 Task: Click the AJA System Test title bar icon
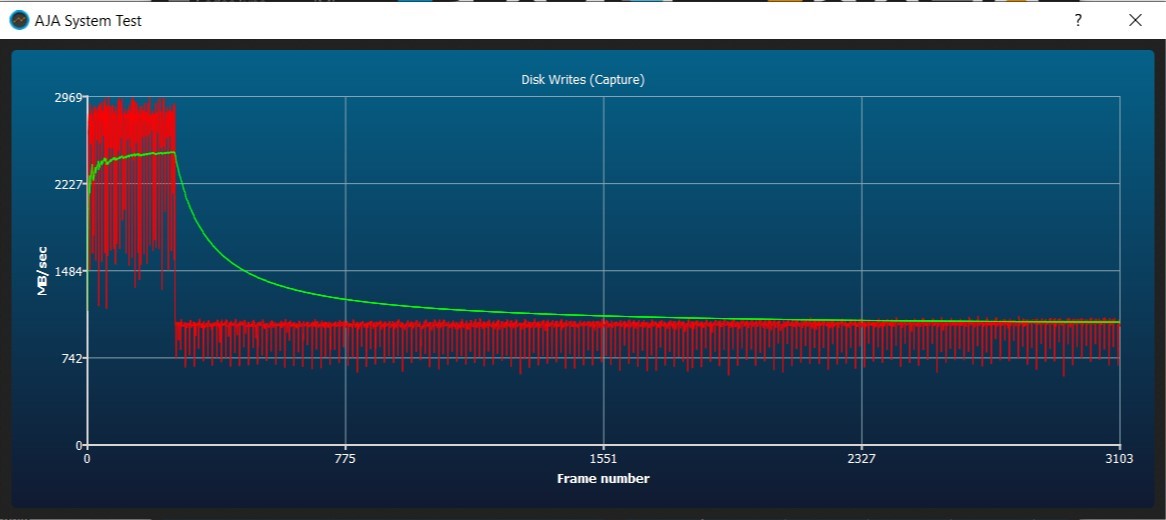tap(18, 20)
